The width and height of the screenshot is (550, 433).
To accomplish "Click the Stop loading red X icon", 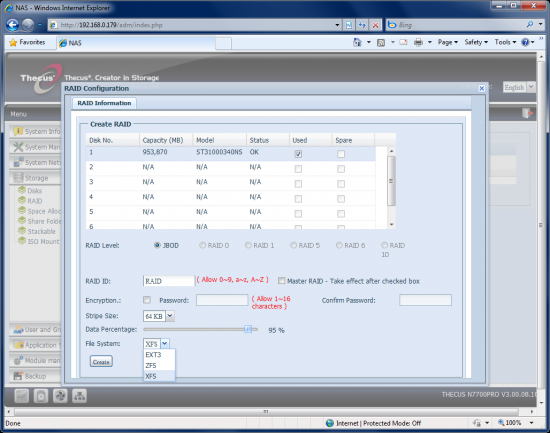I will (x=375, y=25).
